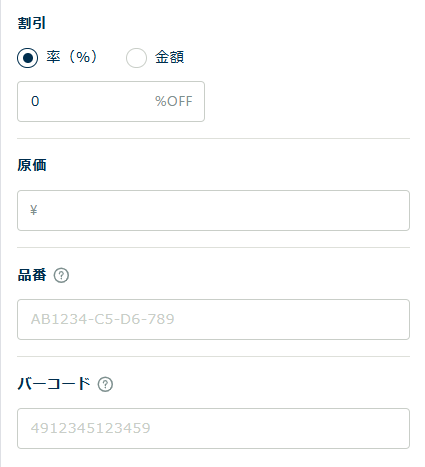This screenshot has width=425, height=467.
Task: Open the help icon next to バーコード
Action: 105,384
